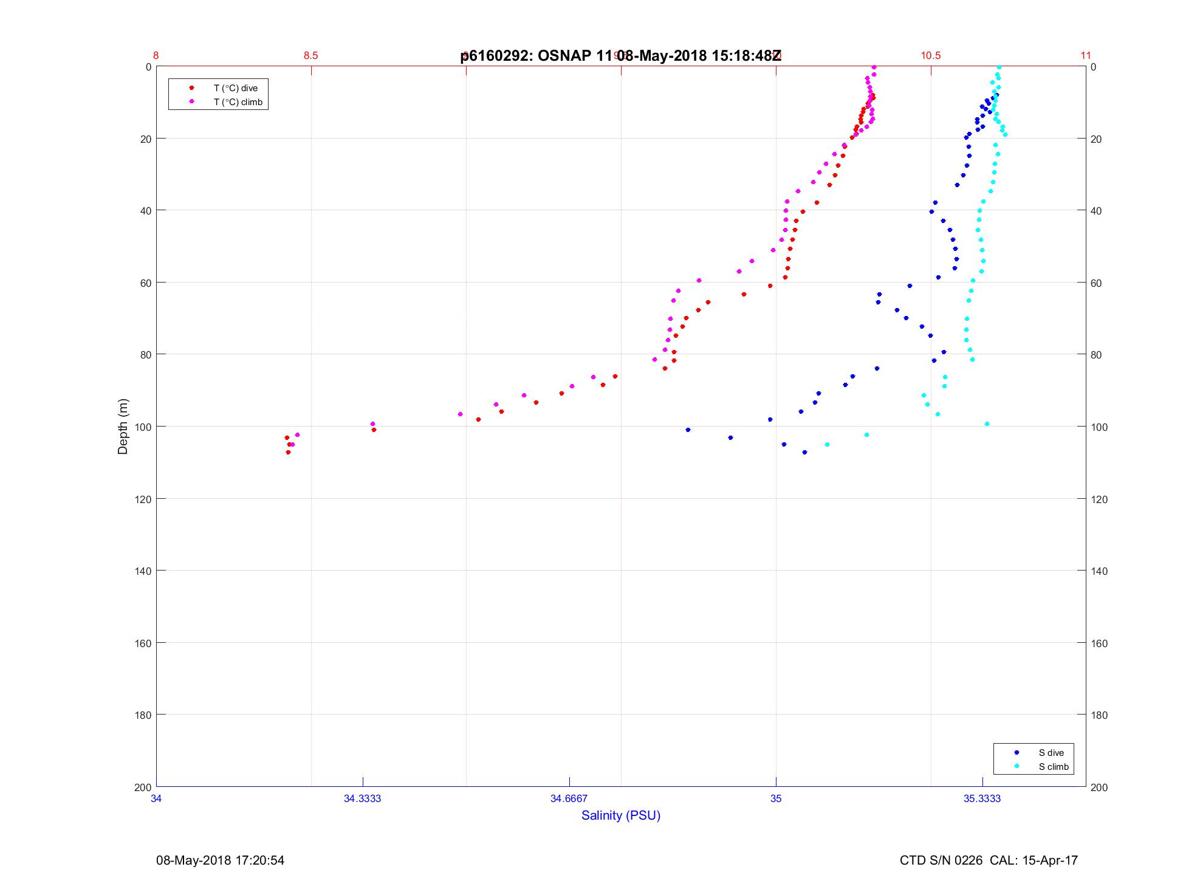
Task: Click the red '11' temperature tick label
Action: [x=1086, y=56]
